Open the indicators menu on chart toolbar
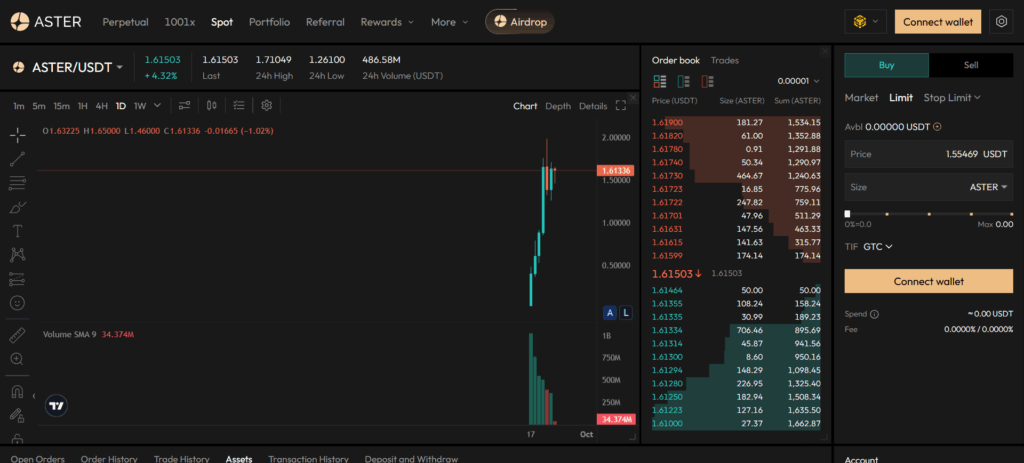The height and width of the screenshot is (463, 1024). [x=184, y=105]
